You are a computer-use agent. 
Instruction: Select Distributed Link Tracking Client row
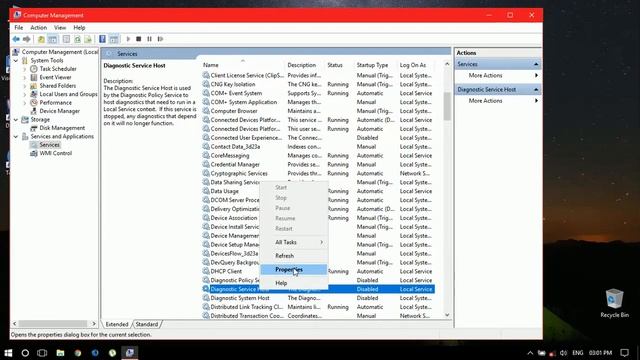tap(318, 307)
